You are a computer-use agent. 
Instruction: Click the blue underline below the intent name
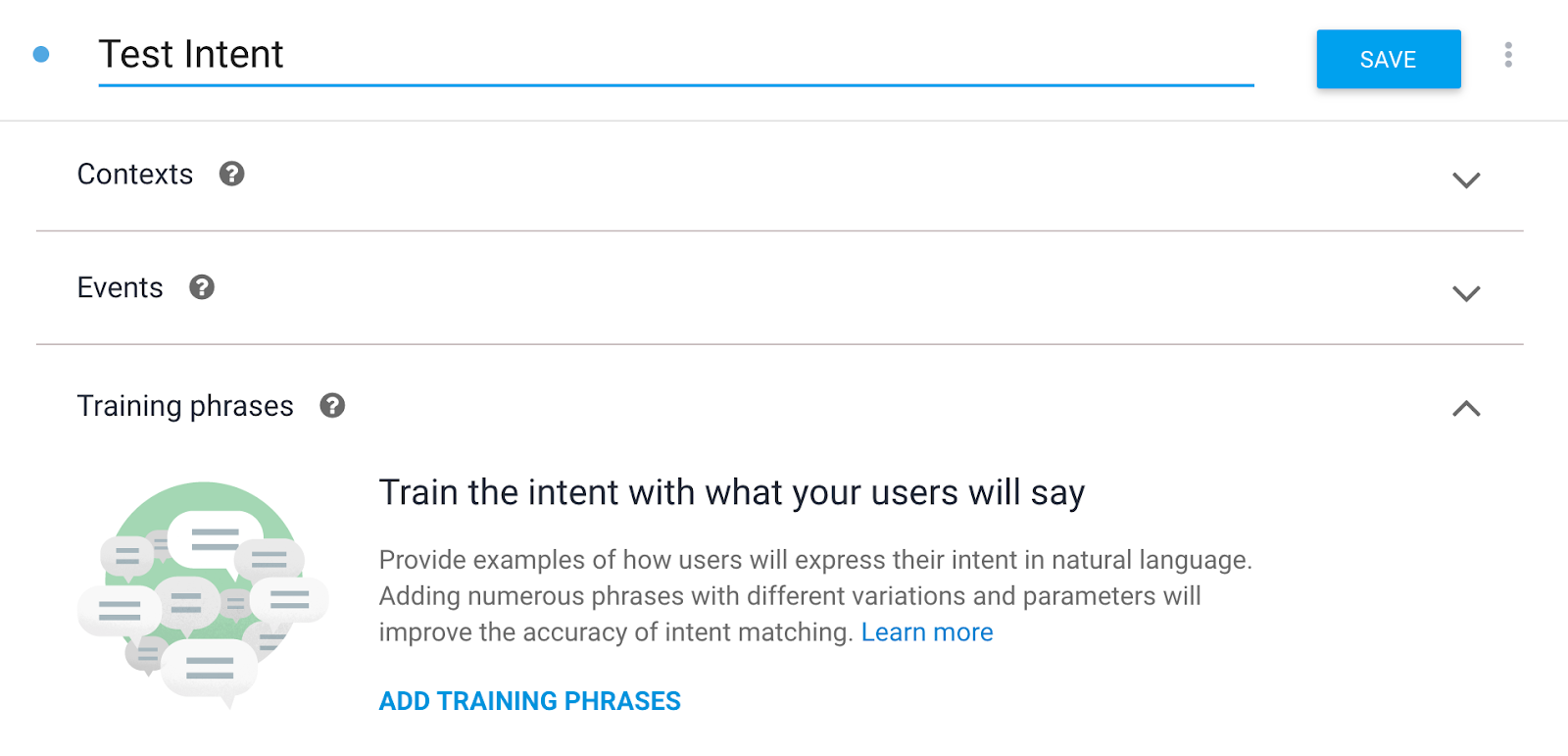point(675,85)
